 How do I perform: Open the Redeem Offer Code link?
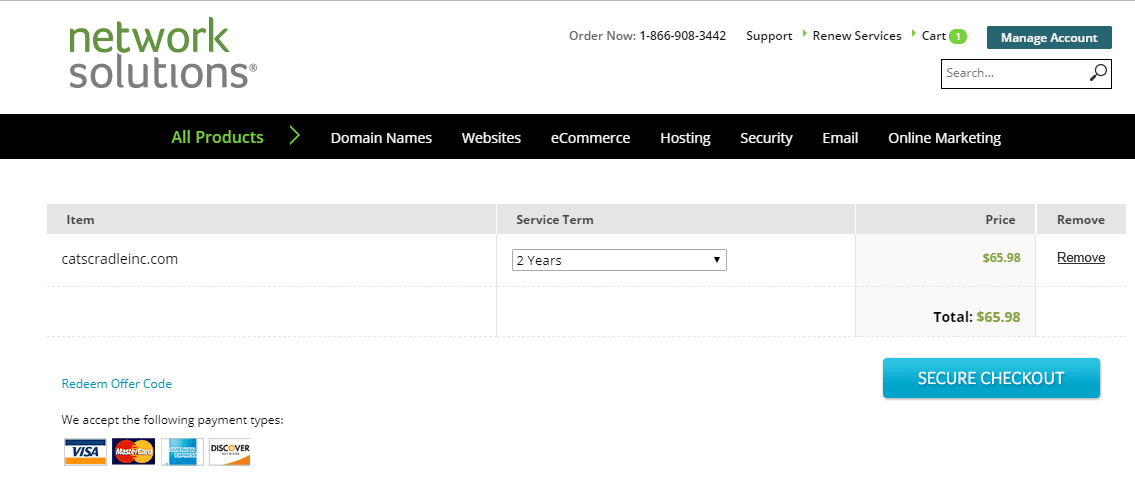[x=117, y=384]
